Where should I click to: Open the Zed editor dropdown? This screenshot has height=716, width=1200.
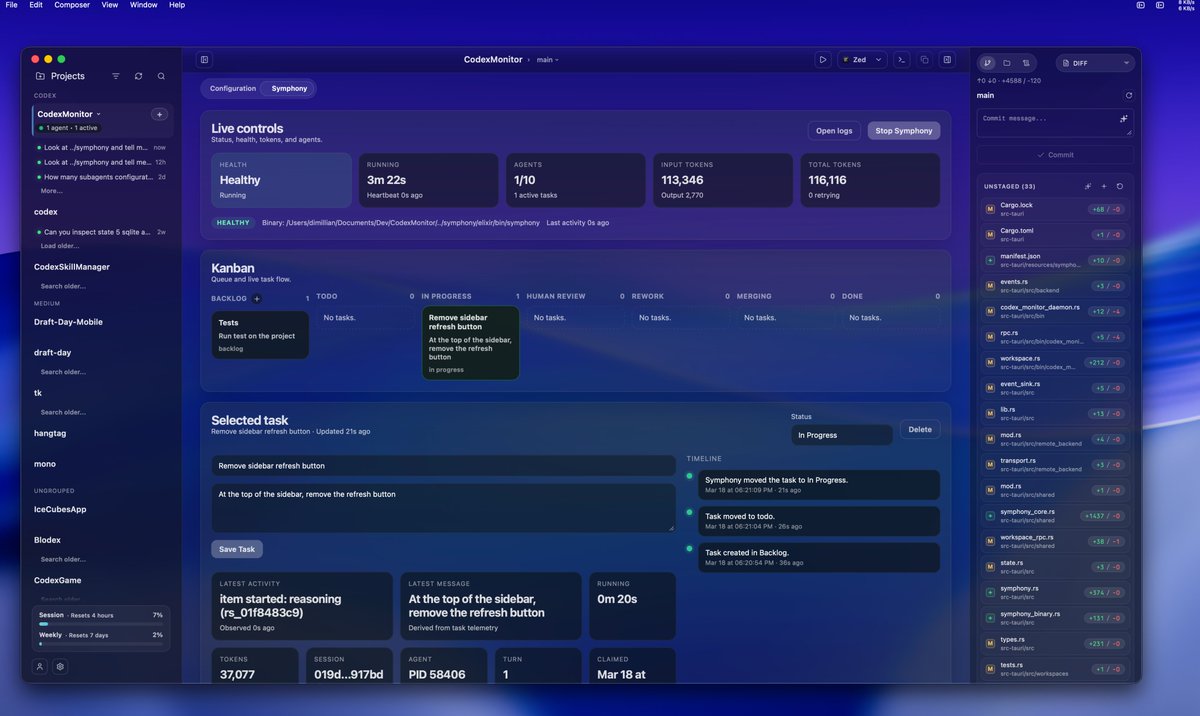[862, 60]
